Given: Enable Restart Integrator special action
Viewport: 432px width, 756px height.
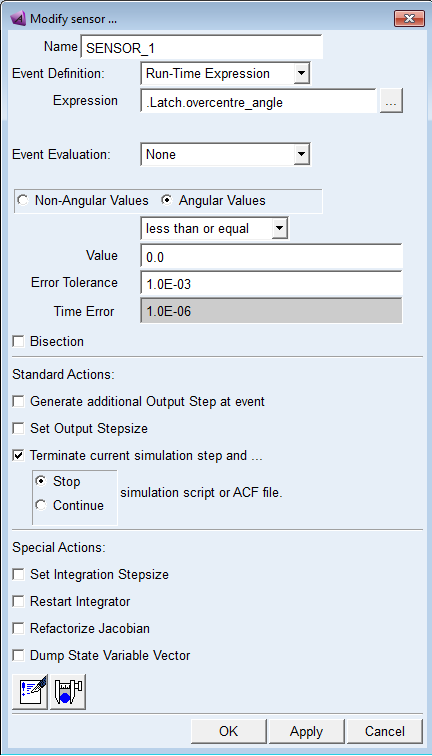Looking at the screenshot, I should pos(18,601).
